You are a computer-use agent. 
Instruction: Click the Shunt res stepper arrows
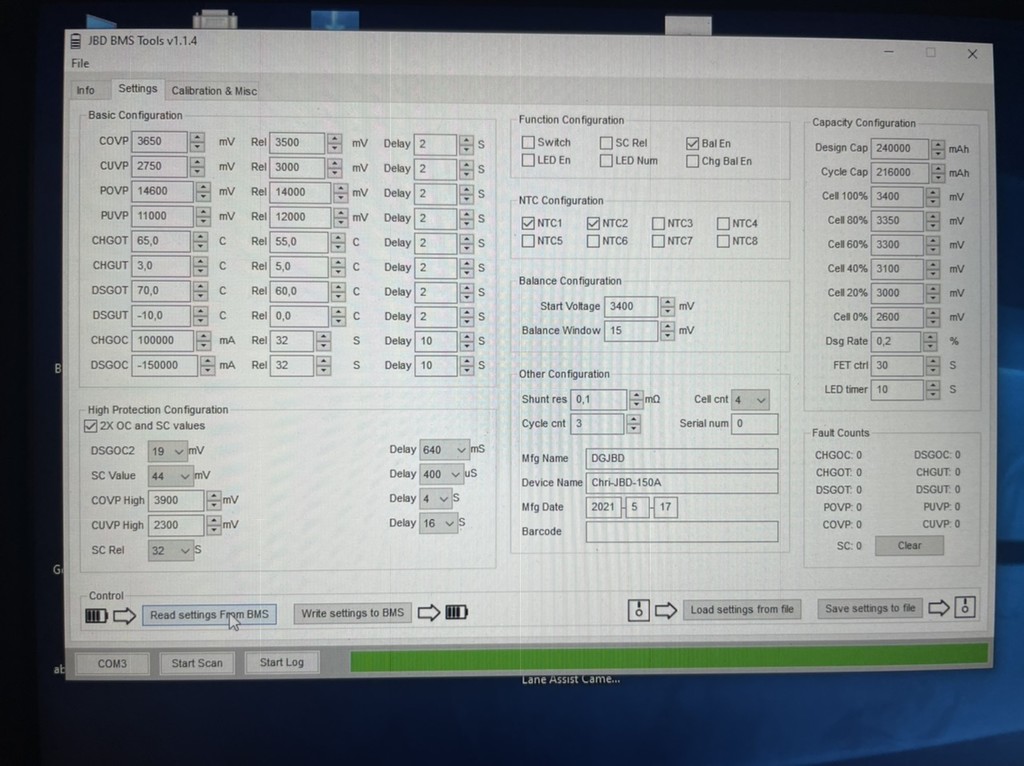tap(635, 399)
